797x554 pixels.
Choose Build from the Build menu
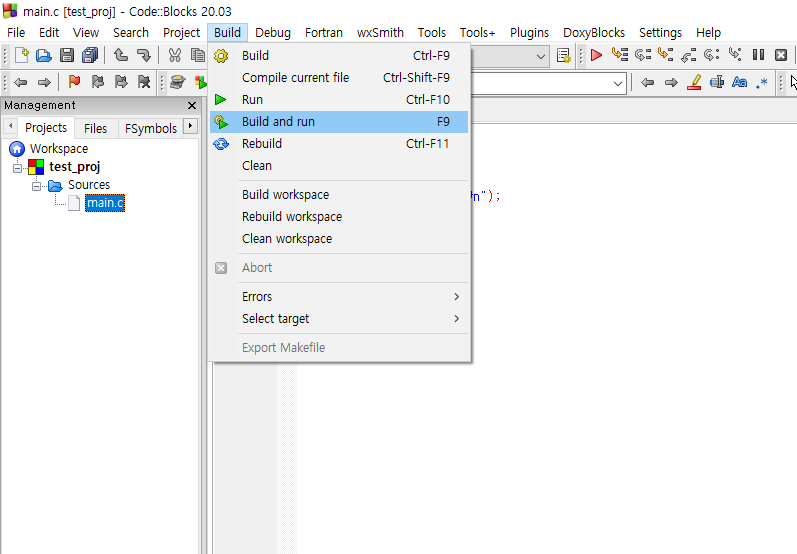pyautogui.click(x=339, y=55)
